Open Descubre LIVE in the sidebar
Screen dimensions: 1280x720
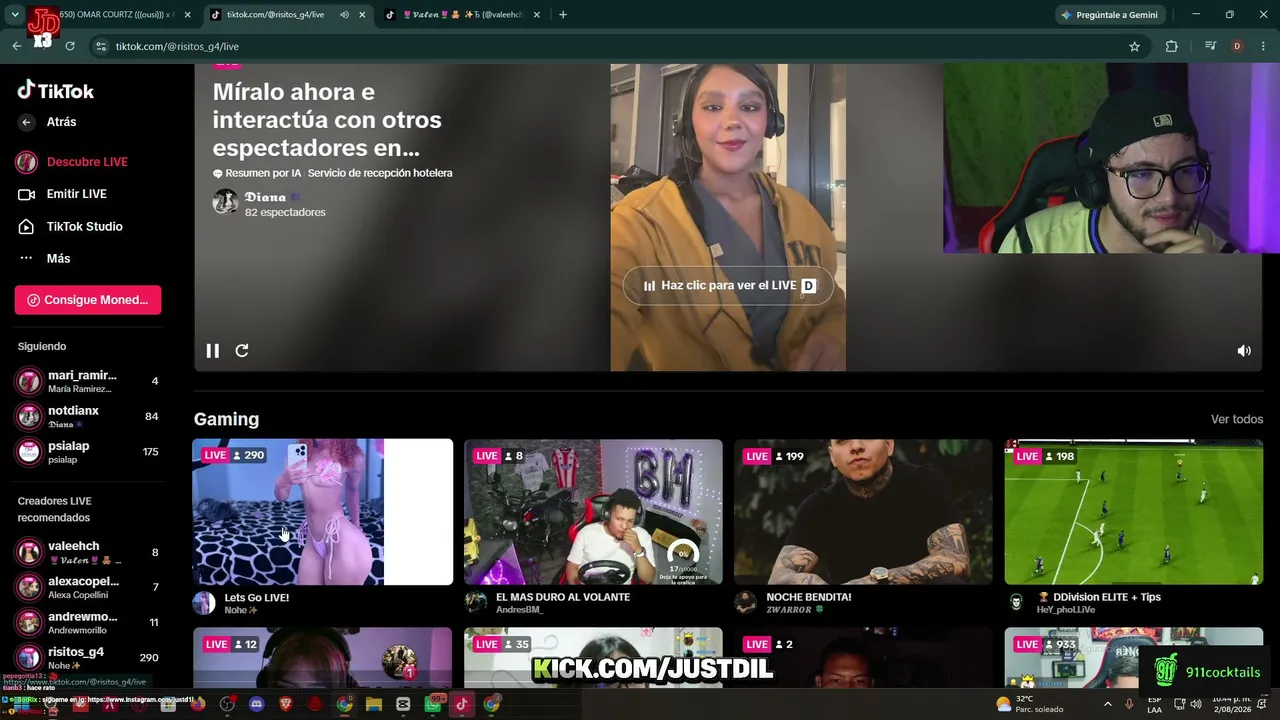click(87, 162)
